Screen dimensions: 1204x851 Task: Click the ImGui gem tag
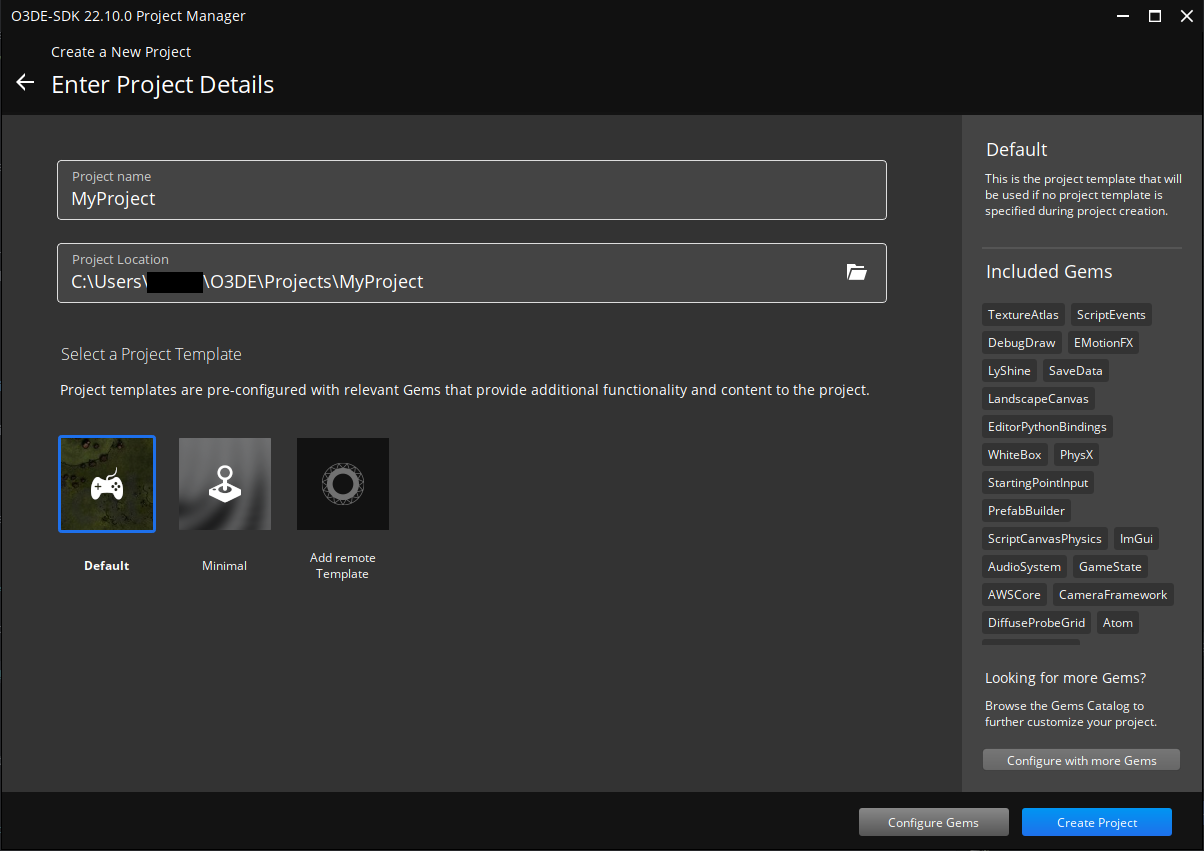(x=1136, y=538)
